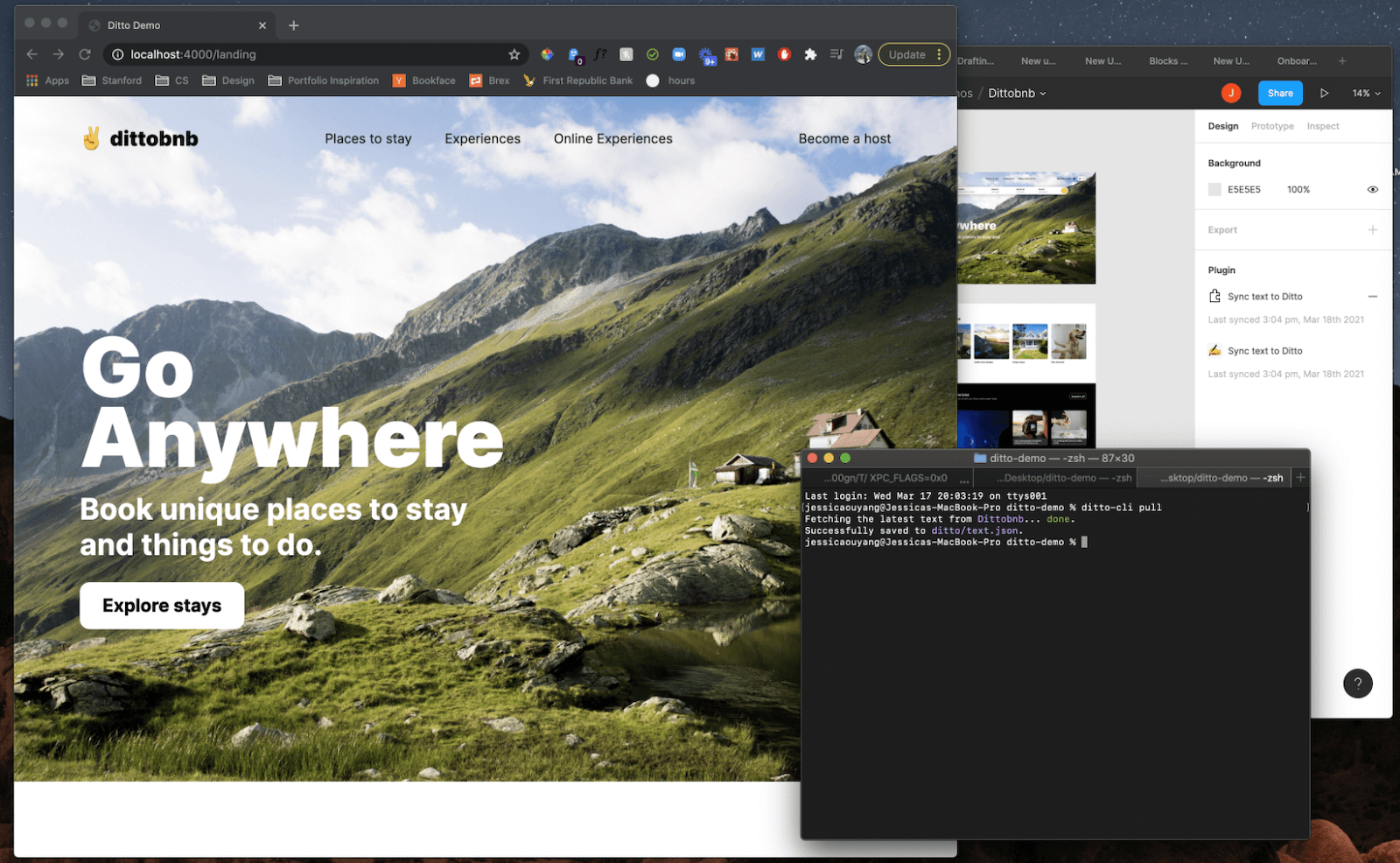Viewport: 1400px width, 863px height.
Task: Click the dittobnb peace-hand logo
Action: (91, 138)
